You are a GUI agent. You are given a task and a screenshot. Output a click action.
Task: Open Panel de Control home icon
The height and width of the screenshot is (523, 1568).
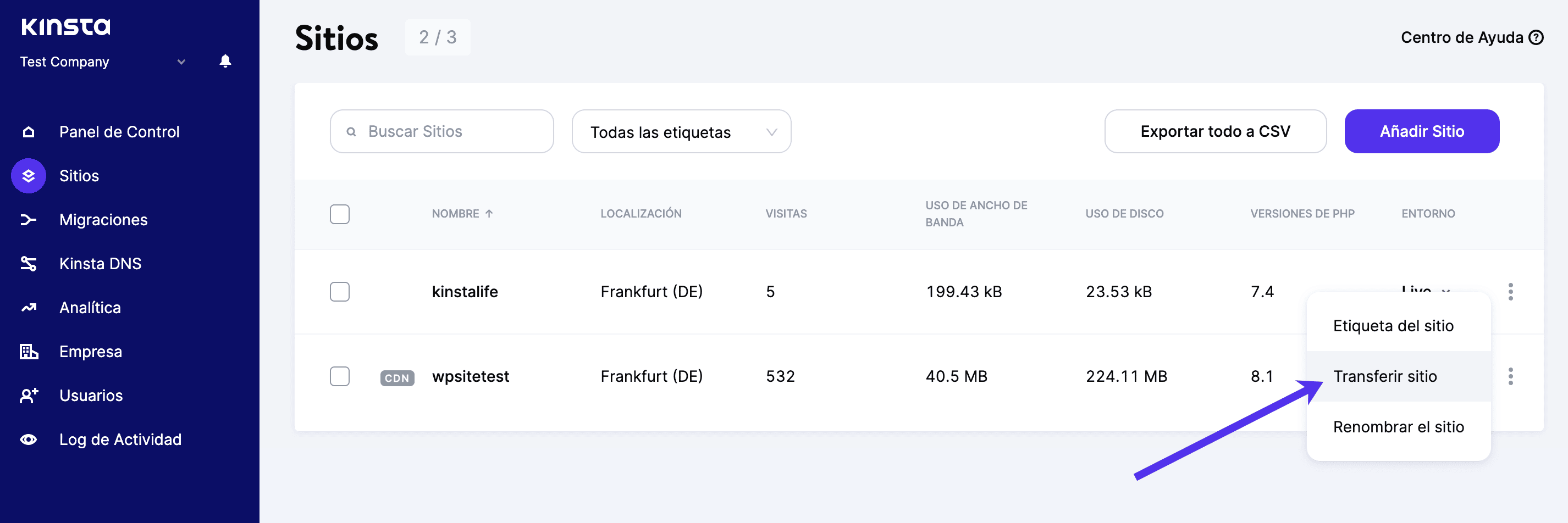(29, 132)
